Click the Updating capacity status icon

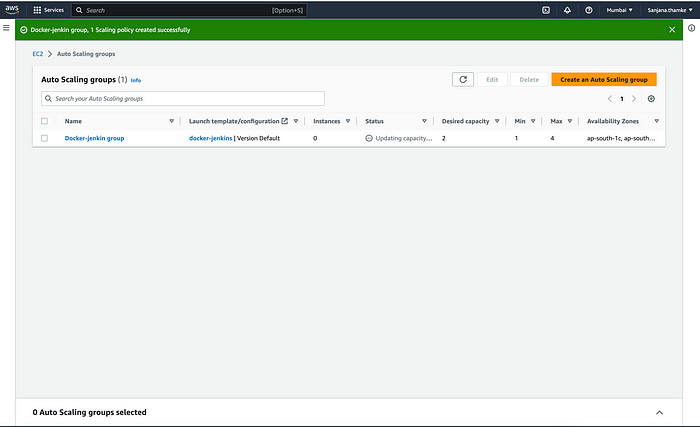click(x=369, y=138)
